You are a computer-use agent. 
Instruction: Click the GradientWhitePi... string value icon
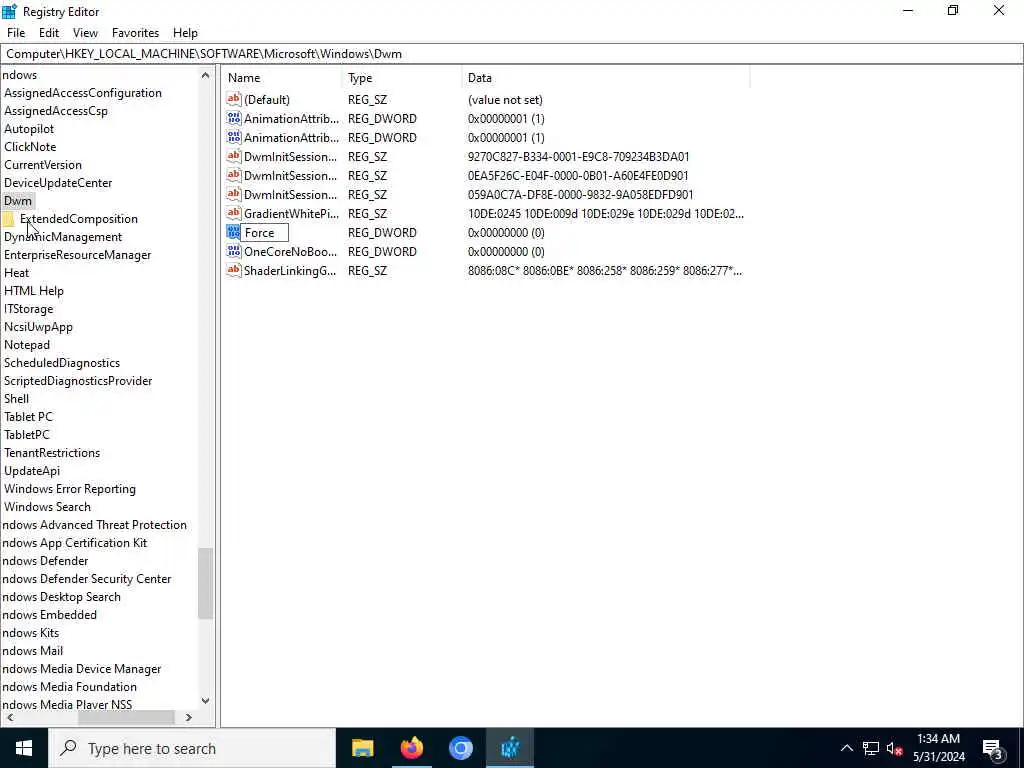pos(234,214)
